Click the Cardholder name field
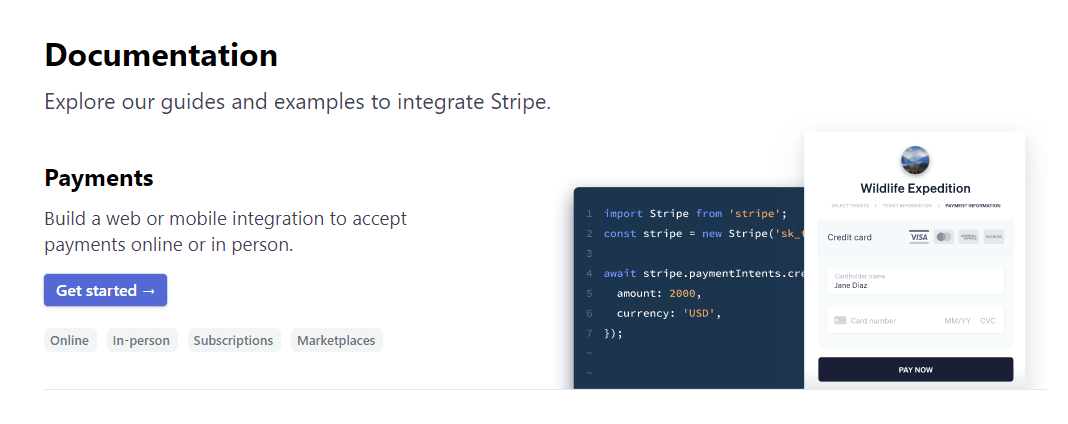 tap(915, 281)
